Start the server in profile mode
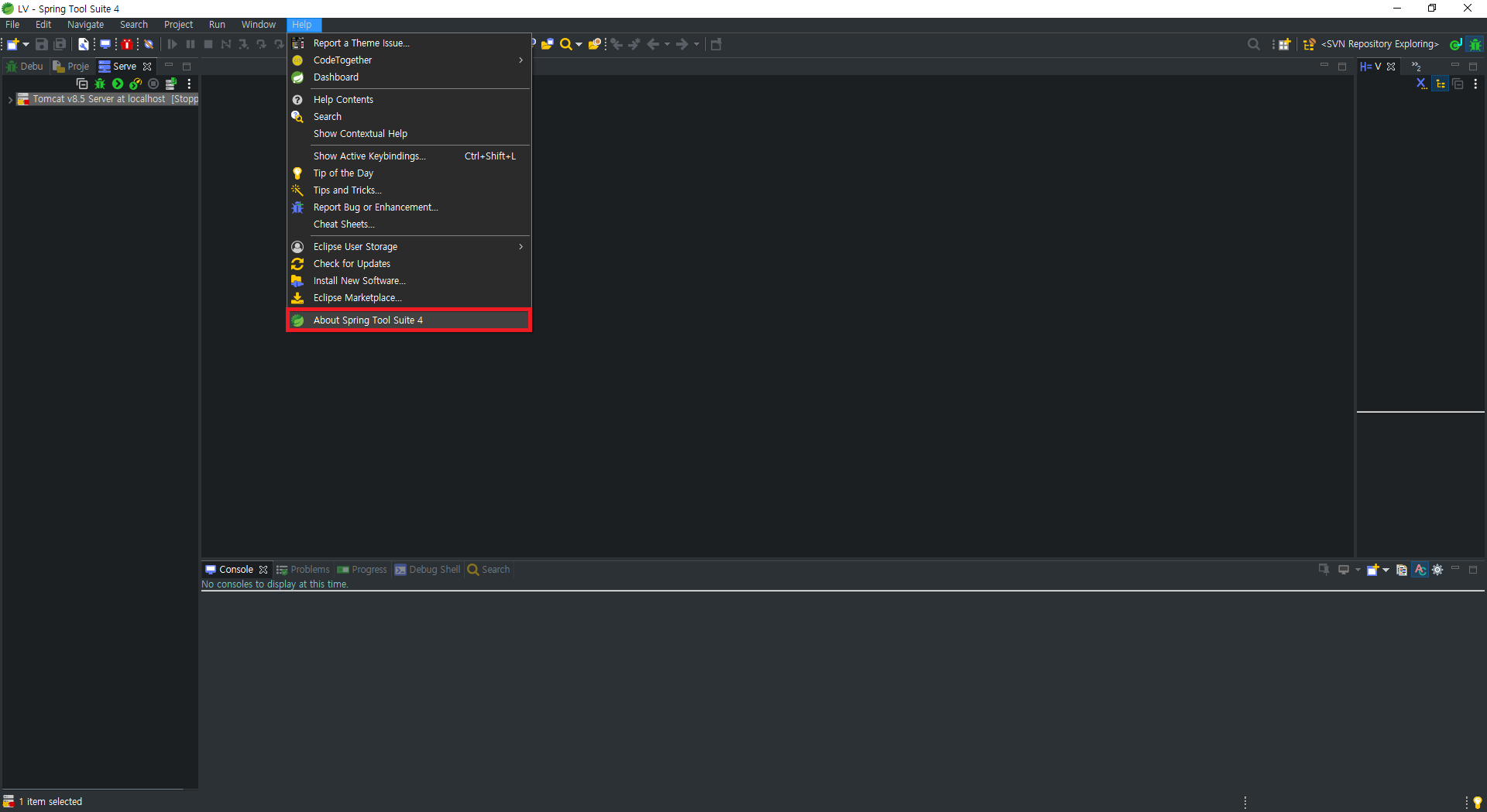Image resolution: width=1487 pixels, height=812 pixels. (136, 84)
